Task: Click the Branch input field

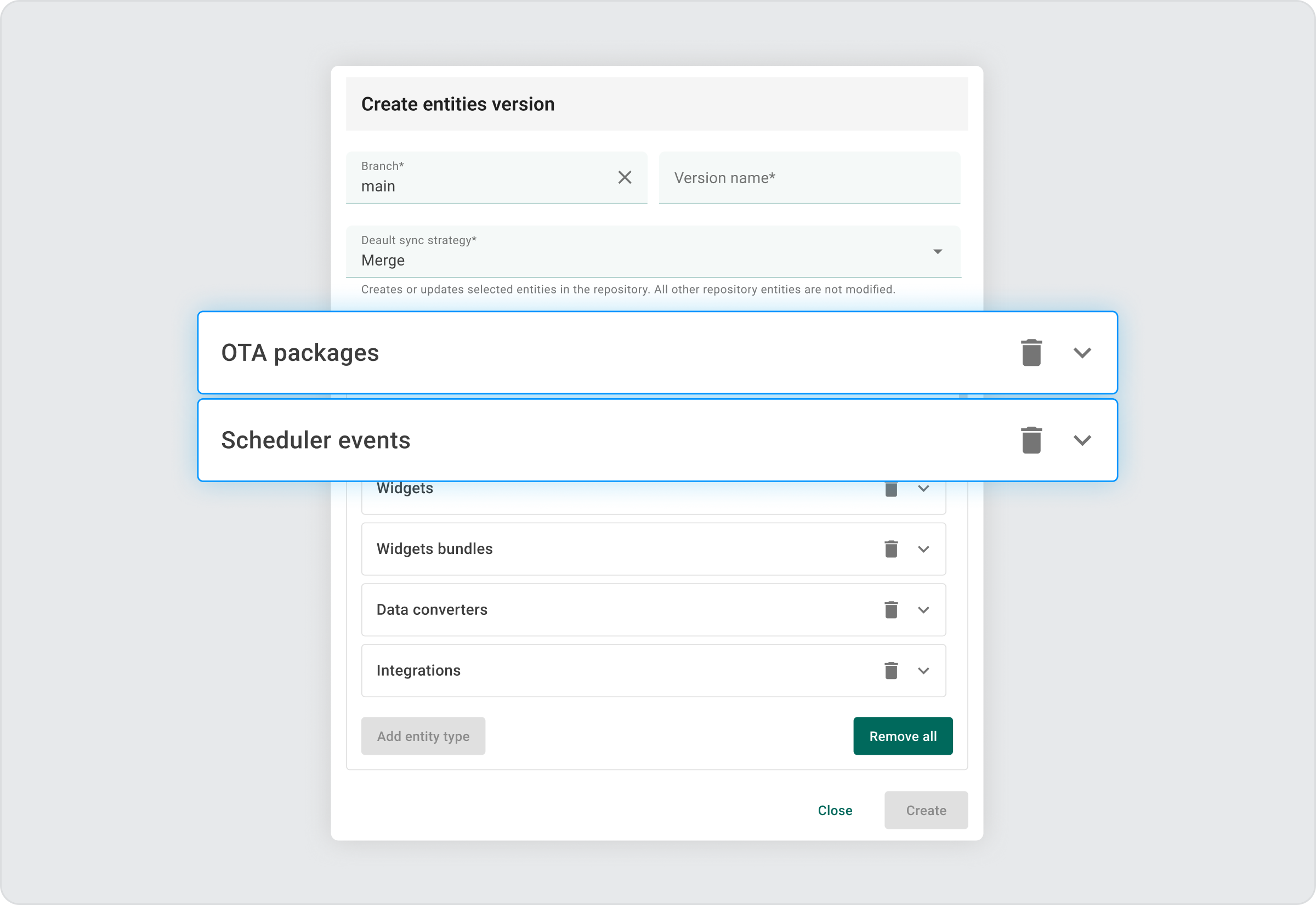Action: [x=482, y=185]
